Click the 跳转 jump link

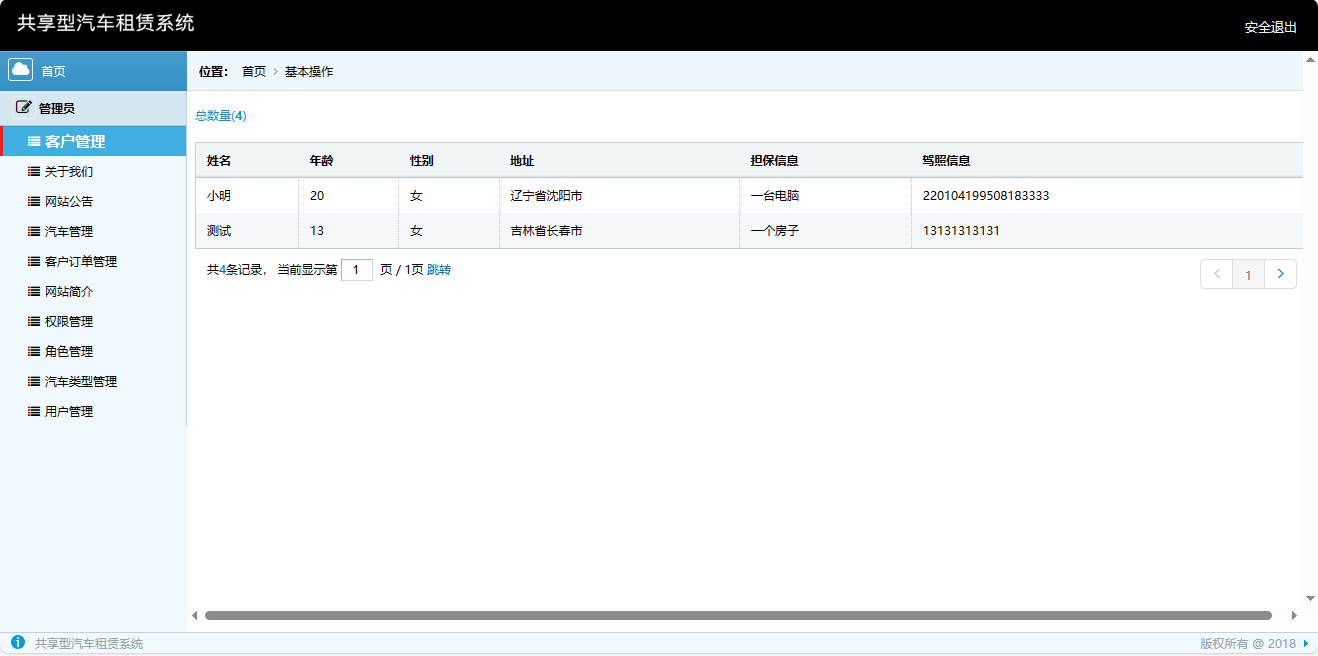[439, 269]
